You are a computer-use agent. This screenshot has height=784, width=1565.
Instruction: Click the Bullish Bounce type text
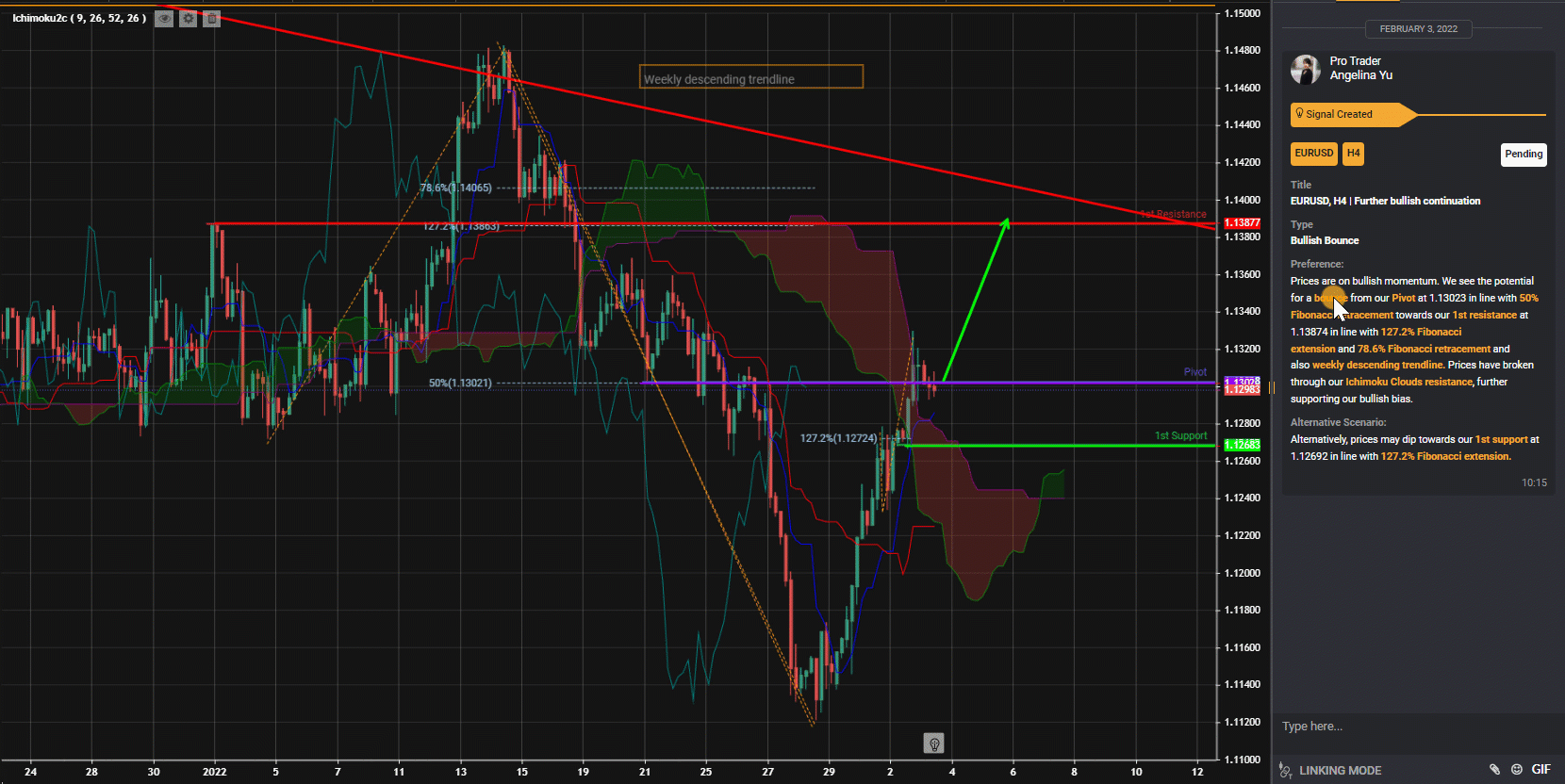click(x=1325, y=240)
